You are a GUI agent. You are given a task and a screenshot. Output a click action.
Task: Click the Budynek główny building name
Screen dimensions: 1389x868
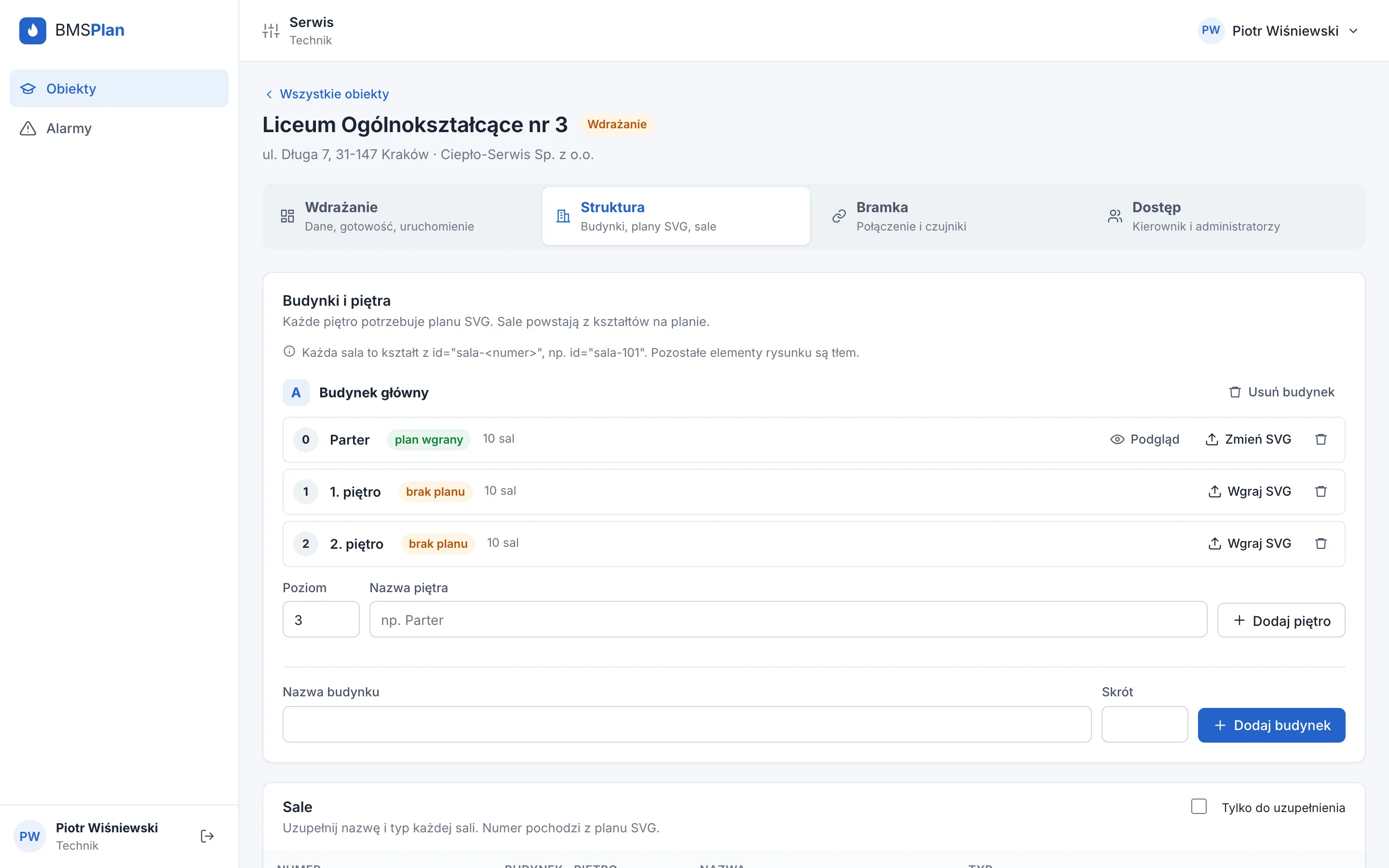374,393
